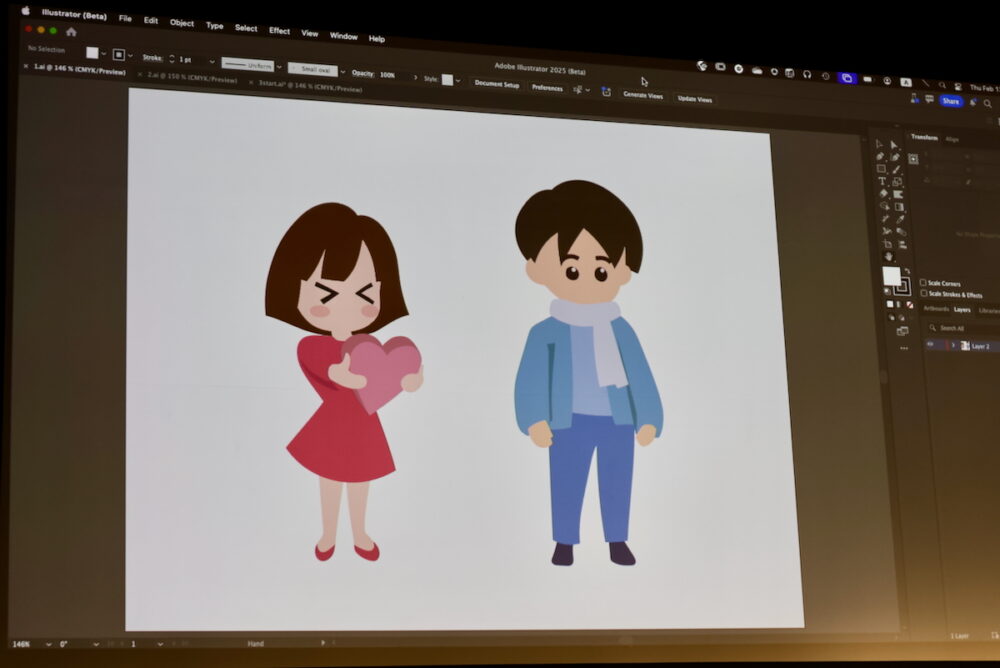Screen dimensions: 1000x668
Task: Select the Hand tool
Action: pos(888,257)
